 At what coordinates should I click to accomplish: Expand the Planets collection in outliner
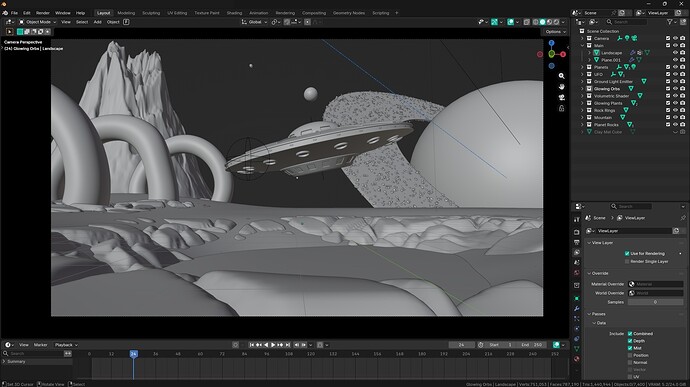click(582, 67)
